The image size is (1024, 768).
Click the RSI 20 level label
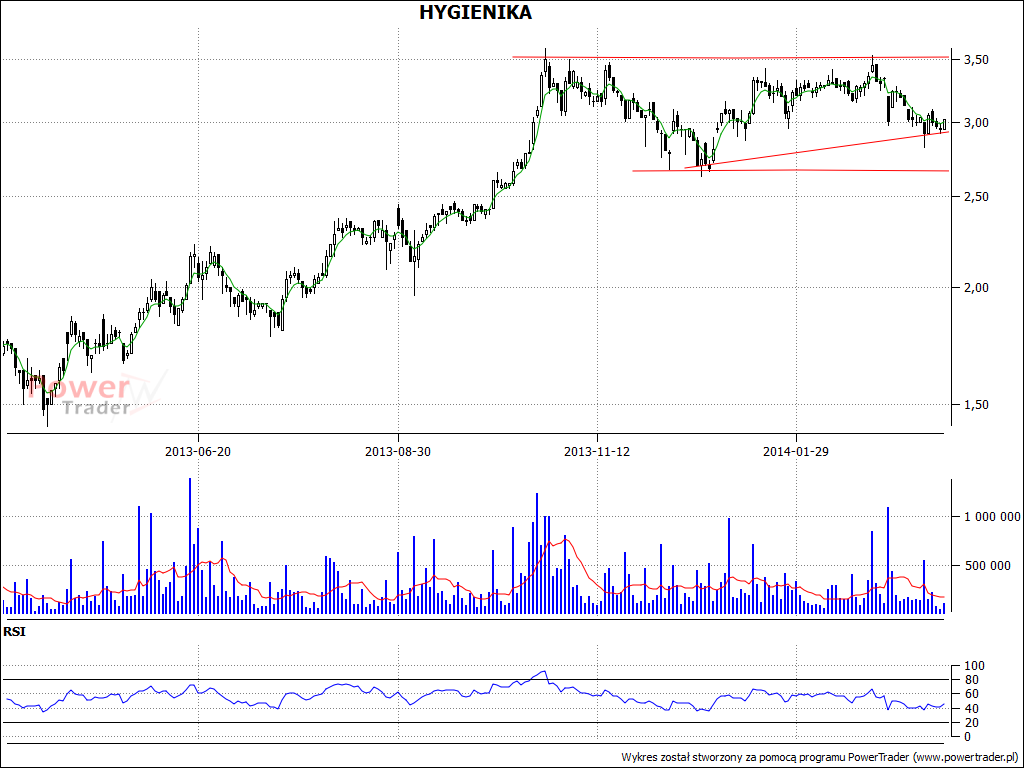pyautogui.click(x=972, y=722)
